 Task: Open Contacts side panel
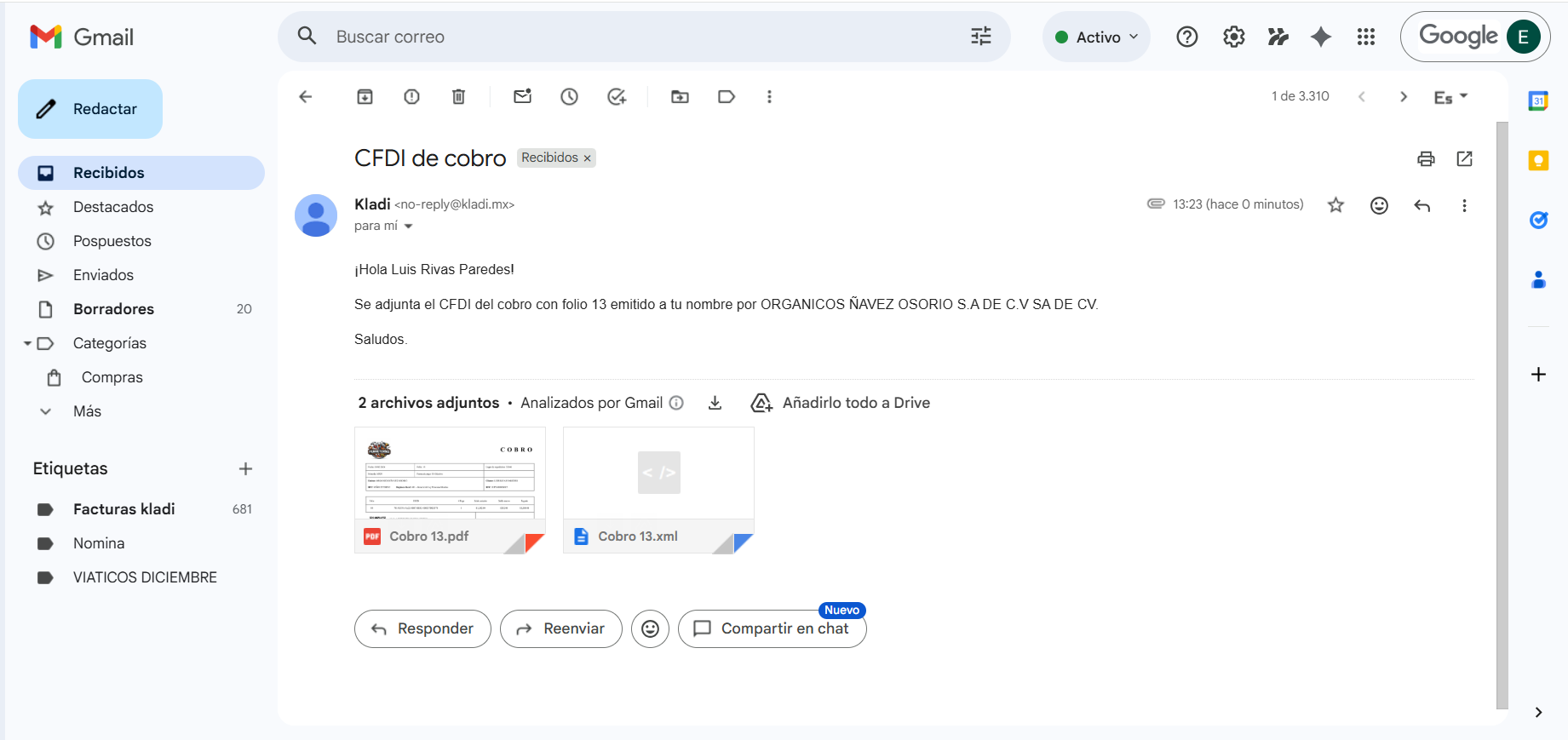point(1538,279)
